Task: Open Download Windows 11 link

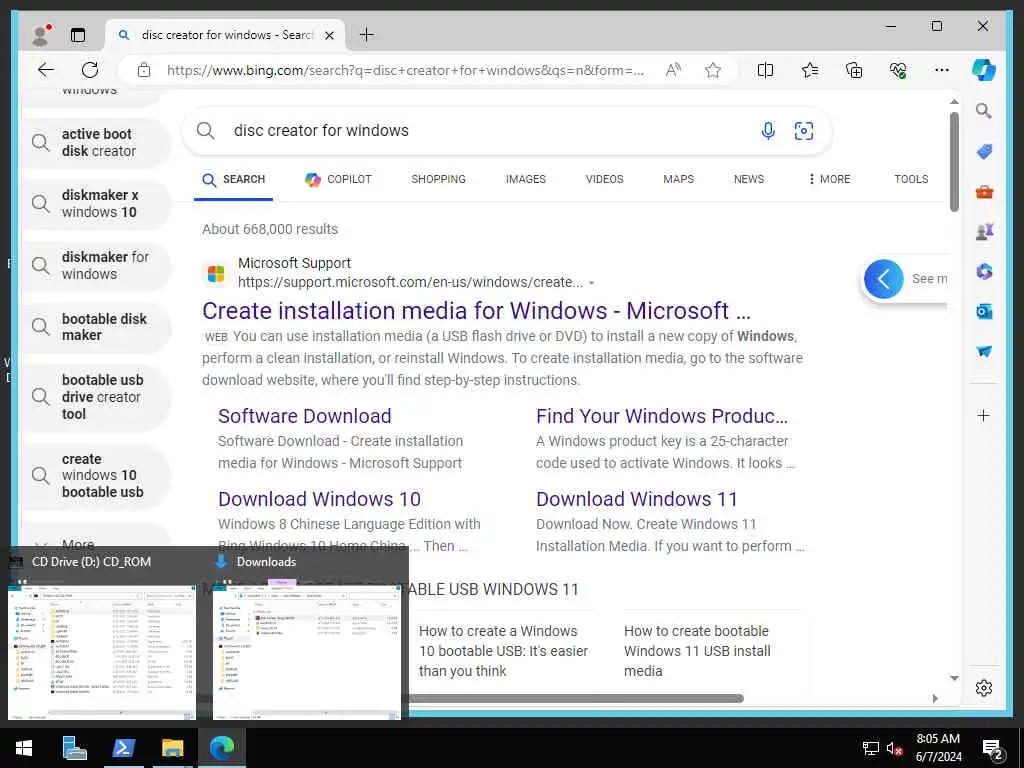Action: point(637,499)
